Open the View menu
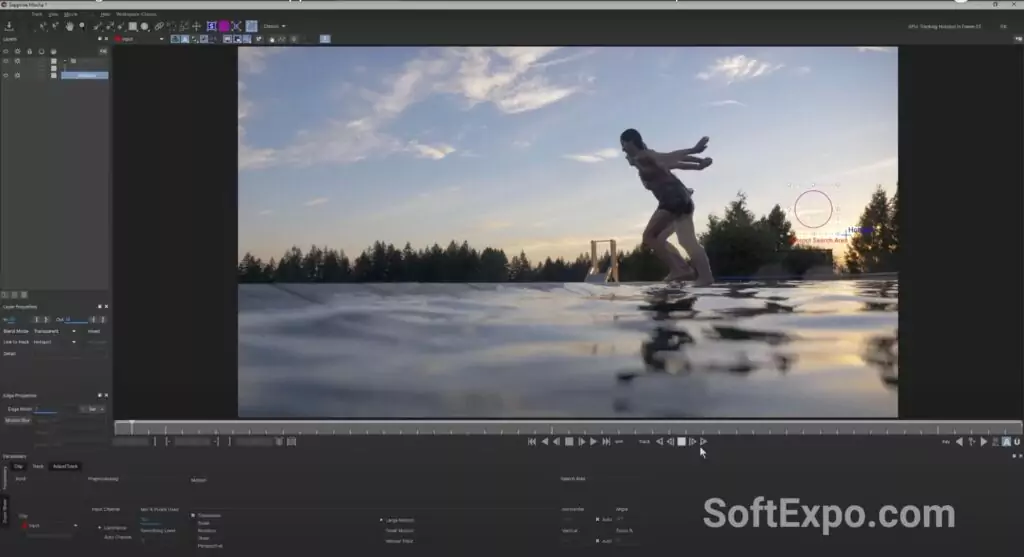Screen dimensions: 1024x557 point(54,14)
